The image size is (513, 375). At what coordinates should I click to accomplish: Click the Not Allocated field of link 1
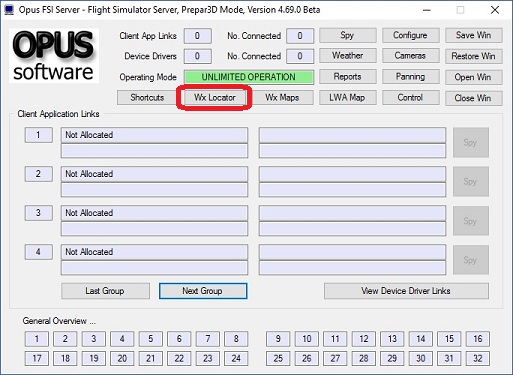coord(154,135)
